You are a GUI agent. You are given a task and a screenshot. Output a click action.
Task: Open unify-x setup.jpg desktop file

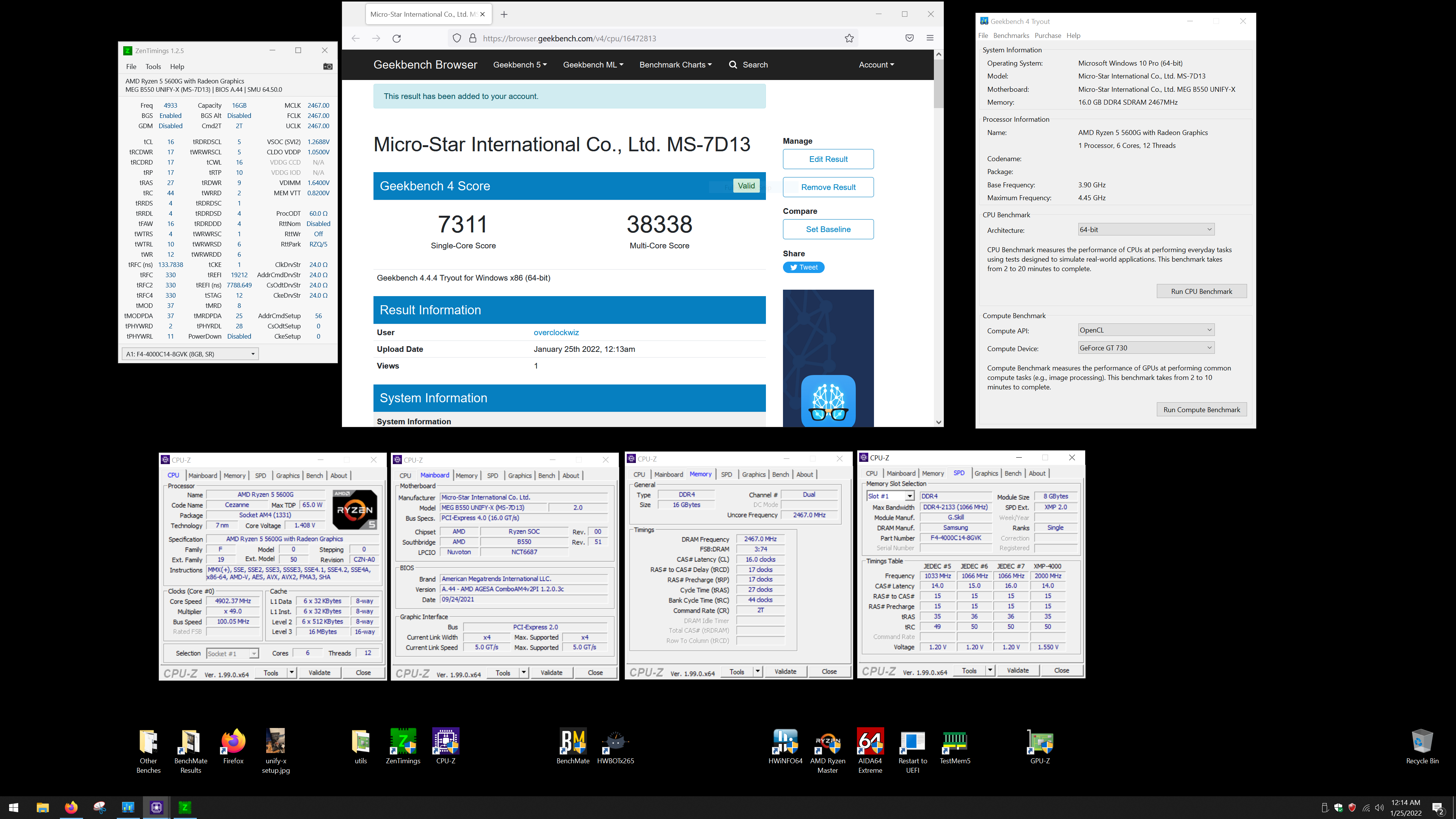pos(276,751)
